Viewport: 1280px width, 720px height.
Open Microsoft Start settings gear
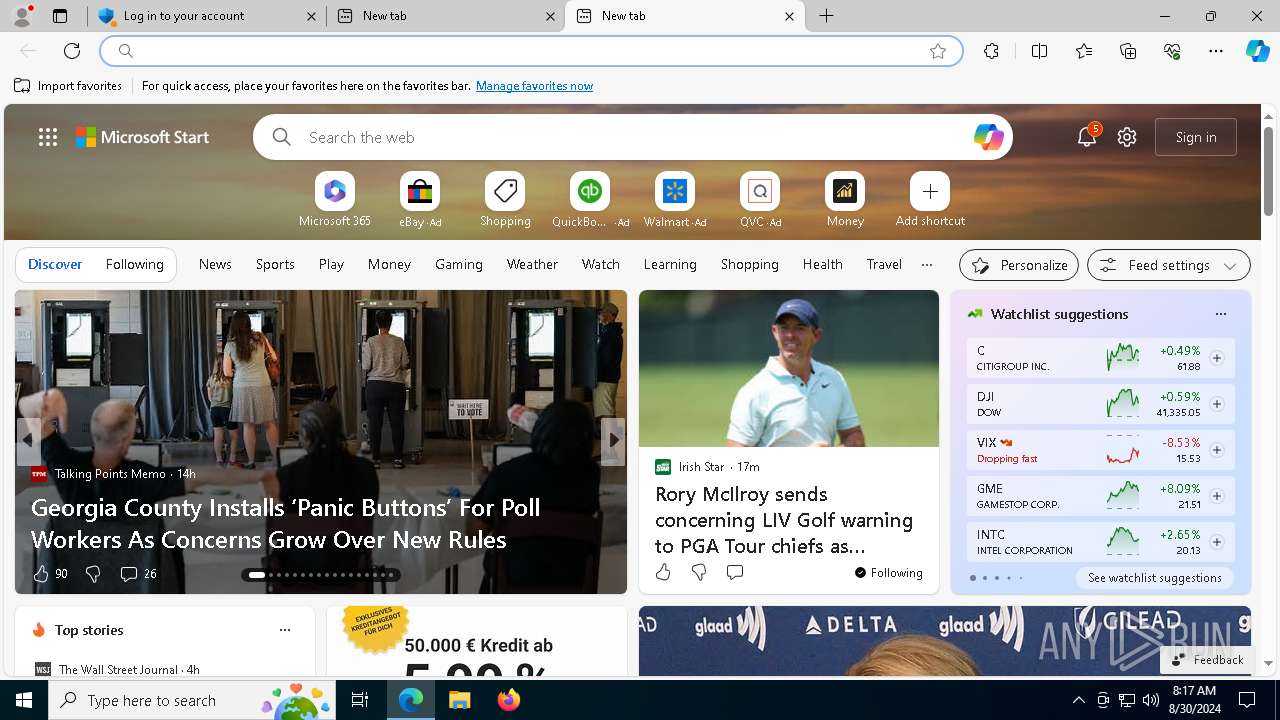pyautogui.click(x=1127, y=137)
